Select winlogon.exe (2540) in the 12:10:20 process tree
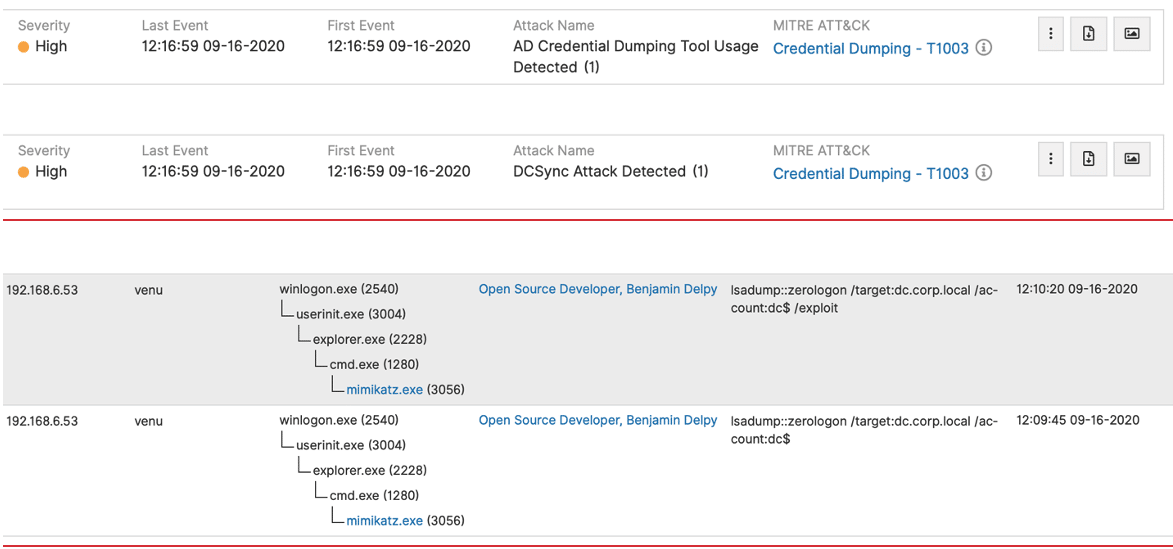 coord(338,289)
